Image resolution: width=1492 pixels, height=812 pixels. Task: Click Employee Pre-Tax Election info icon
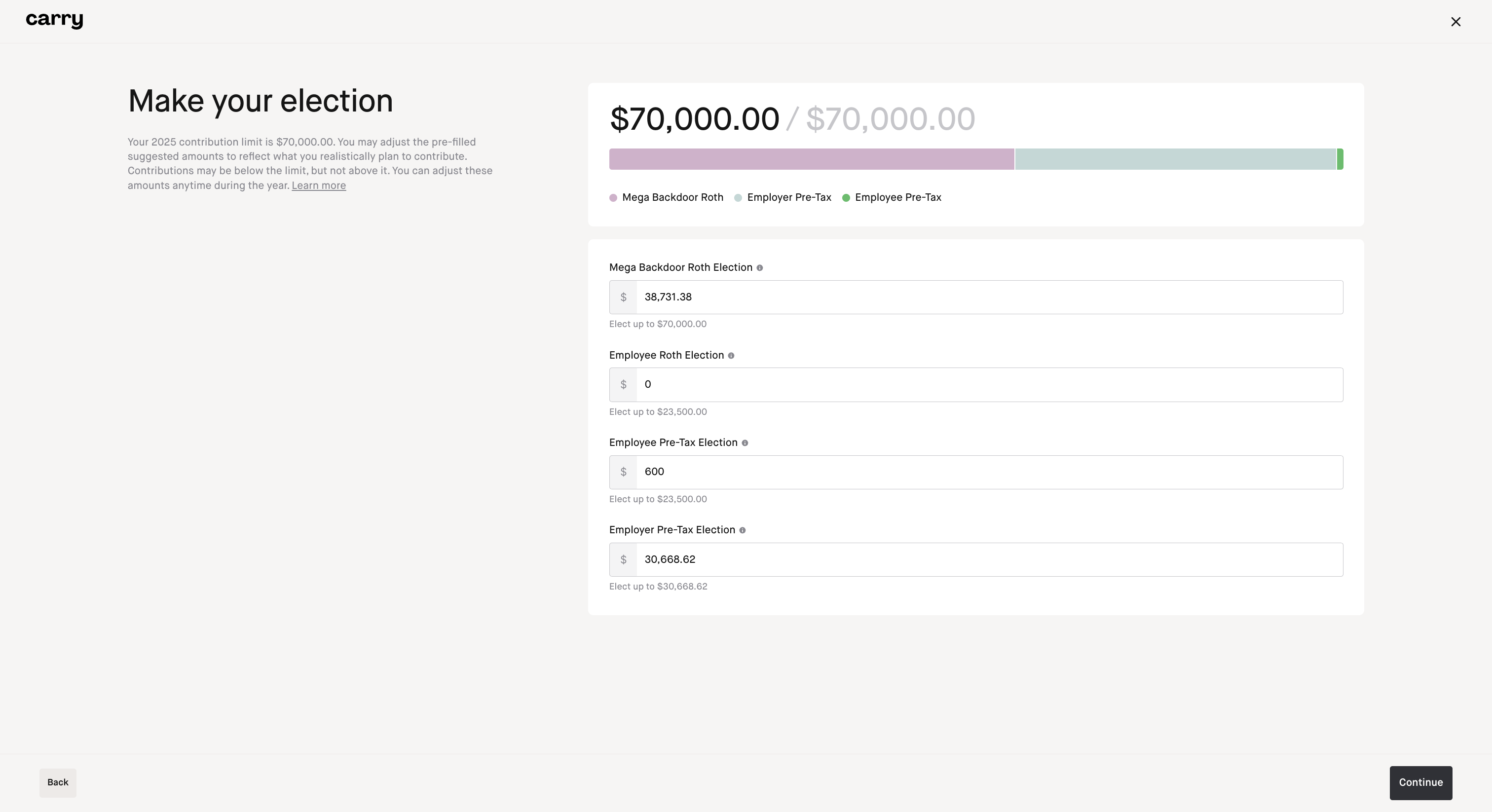745,443
